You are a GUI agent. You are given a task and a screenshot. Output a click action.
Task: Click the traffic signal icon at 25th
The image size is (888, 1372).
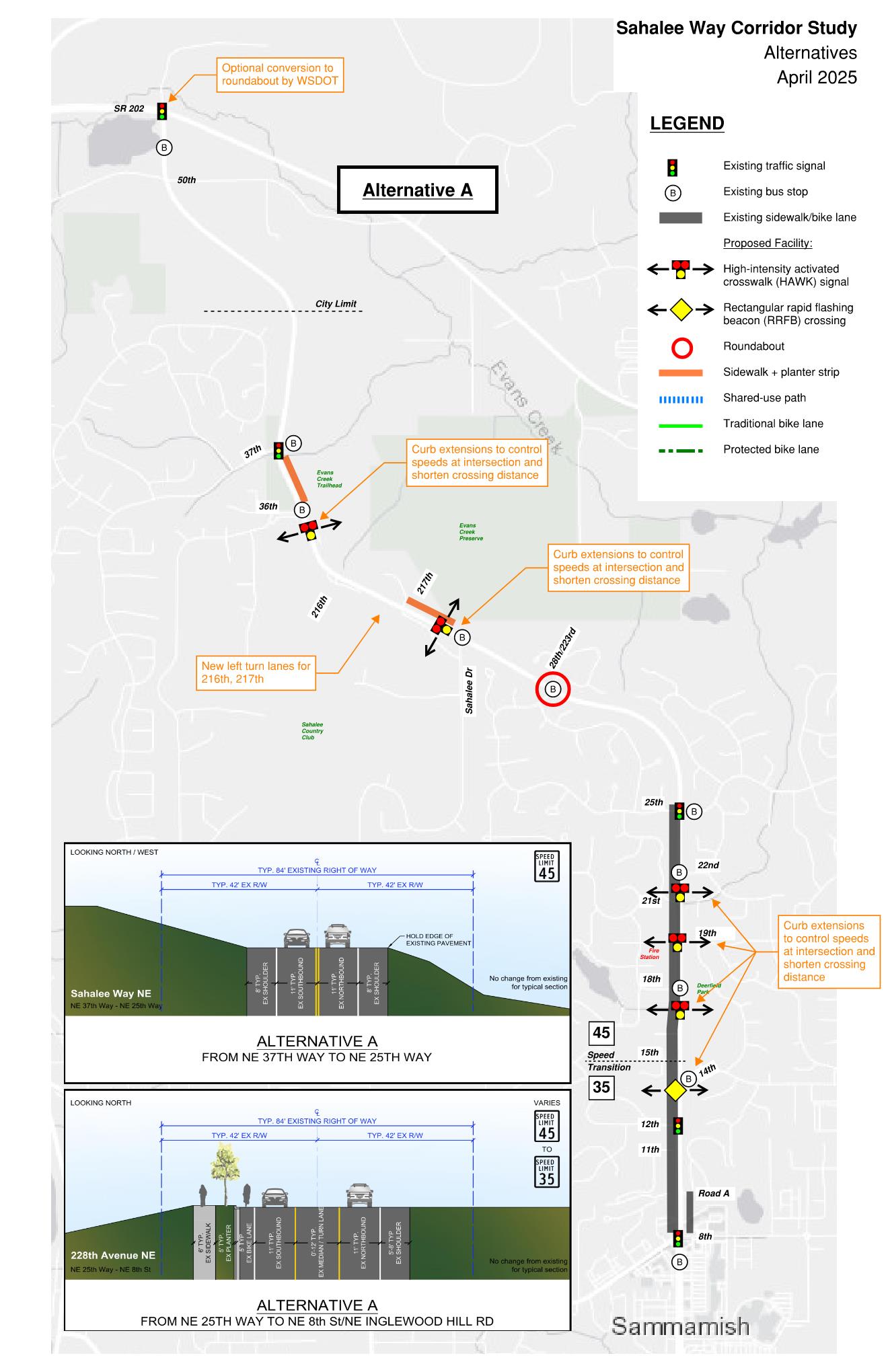pyautogui.click(x=679, y=811)
